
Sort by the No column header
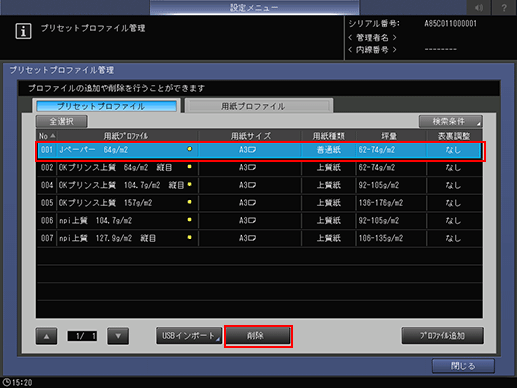coord(47,136)
